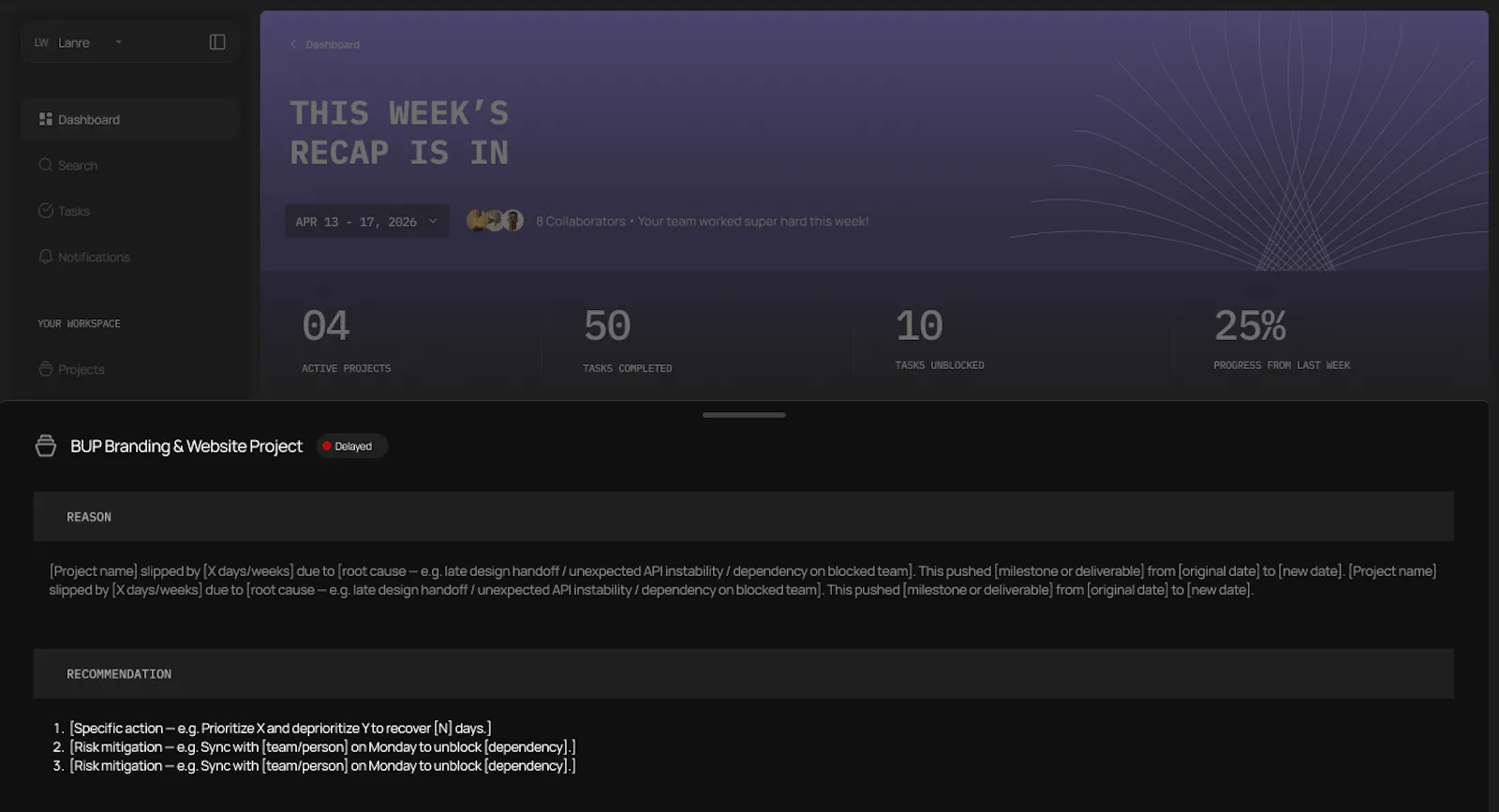Toggle the sidebar collapse icon
Image resolution: width=1499 pixels, height=812 pixels.
pos(217,42)
